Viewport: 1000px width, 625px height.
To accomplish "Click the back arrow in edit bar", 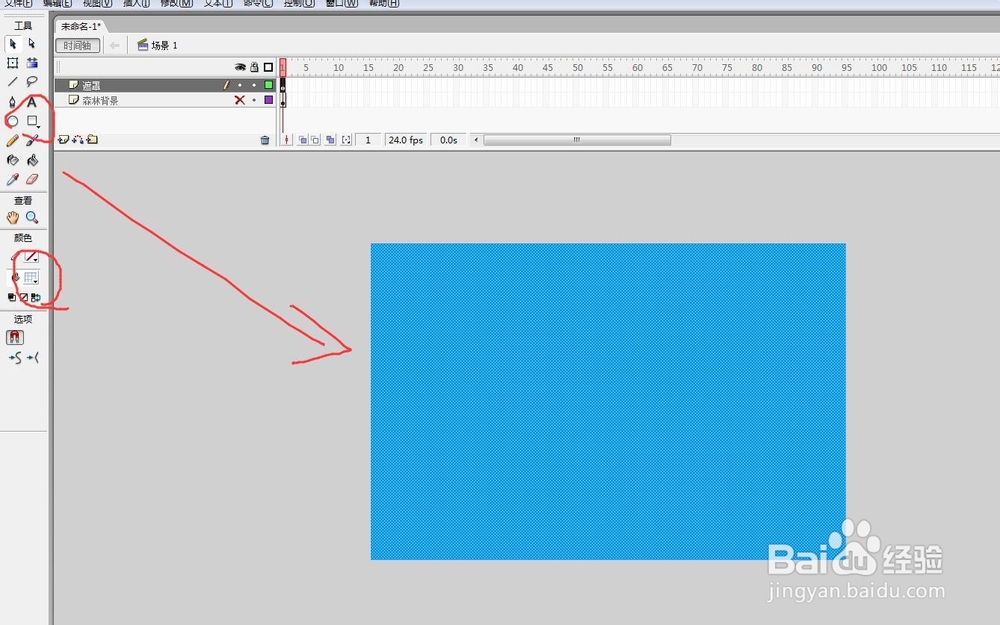I will pos(115,45).
